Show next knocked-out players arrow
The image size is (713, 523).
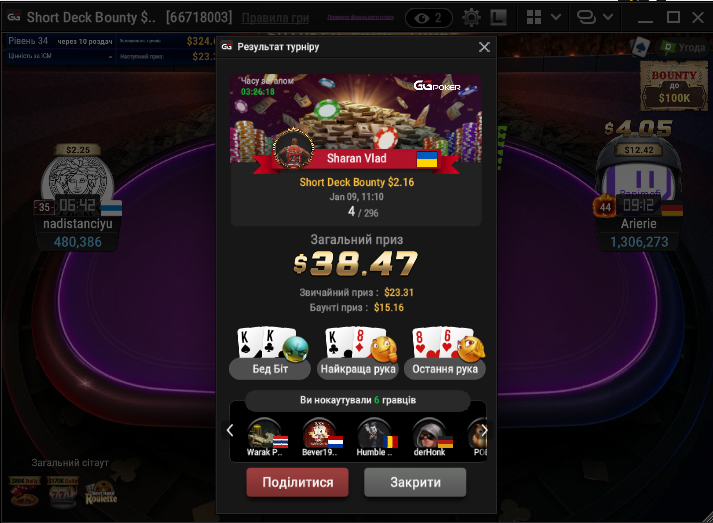point(484,430)
